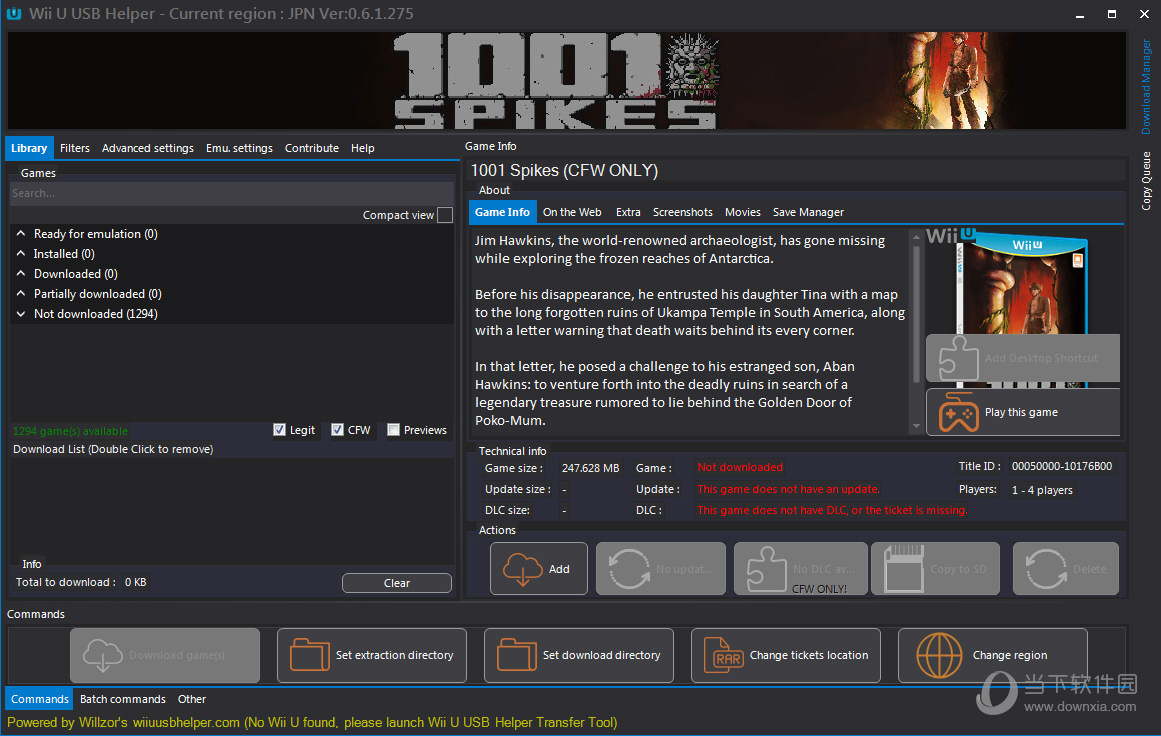Image resolution: width=1161 pixels, height=736 pixels.
Task: Click the 1001 Spikes banner image
Action: coord(566,81)
